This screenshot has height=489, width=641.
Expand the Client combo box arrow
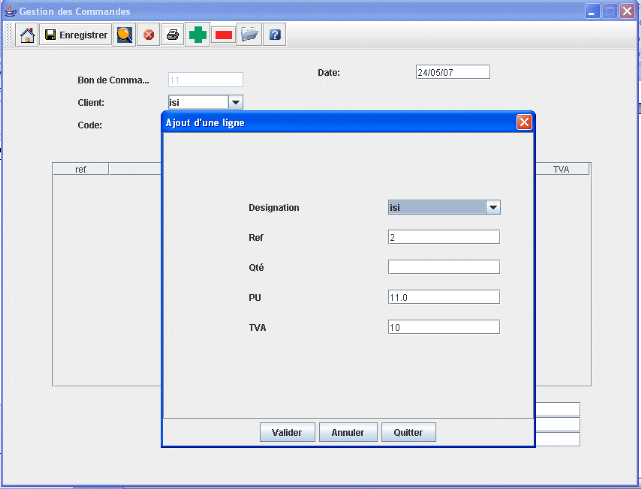235,102
